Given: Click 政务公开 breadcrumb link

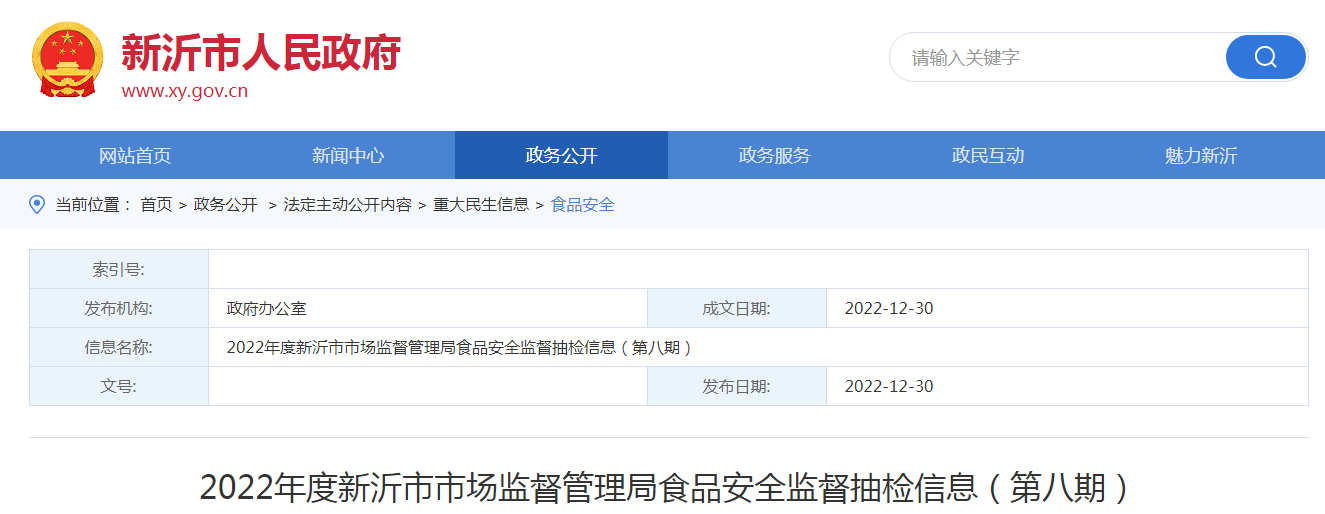Looking at the screenshot, I should tap(225, 204).
